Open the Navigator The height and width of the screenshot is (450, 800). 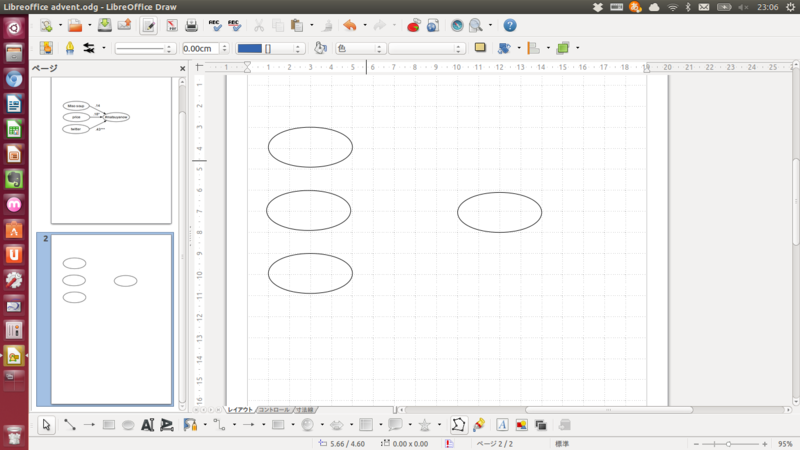[x=457, y=25]
